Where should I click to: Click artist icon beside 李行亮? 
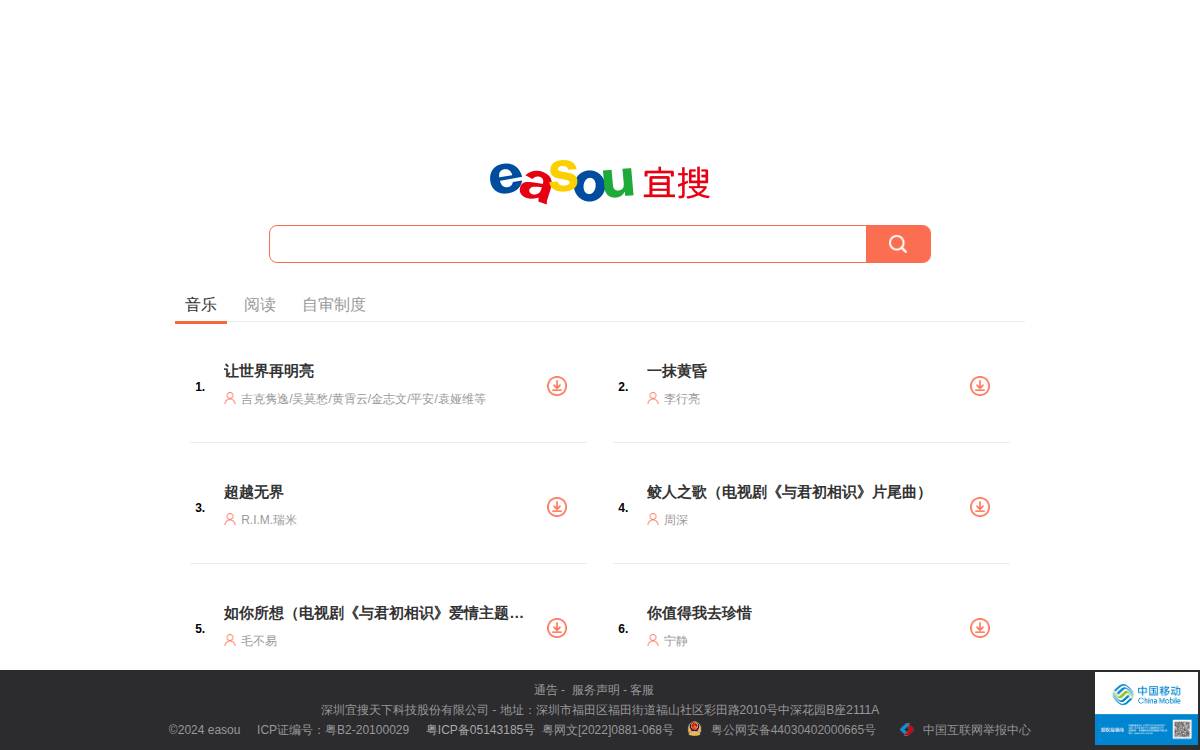coord(653,398)
